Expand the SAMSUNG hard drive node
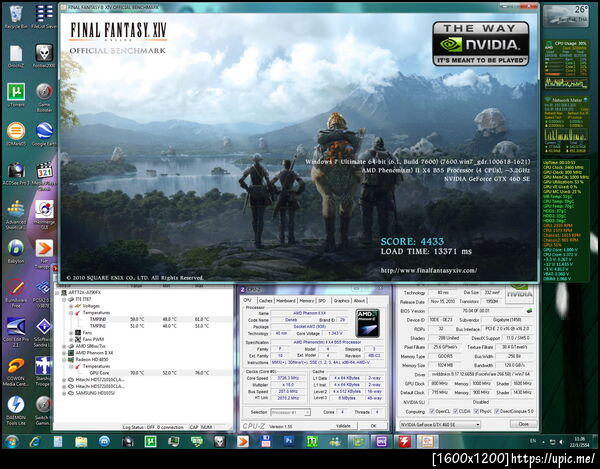The width and height of the screenshot is (600, 469). pos(64,393)
